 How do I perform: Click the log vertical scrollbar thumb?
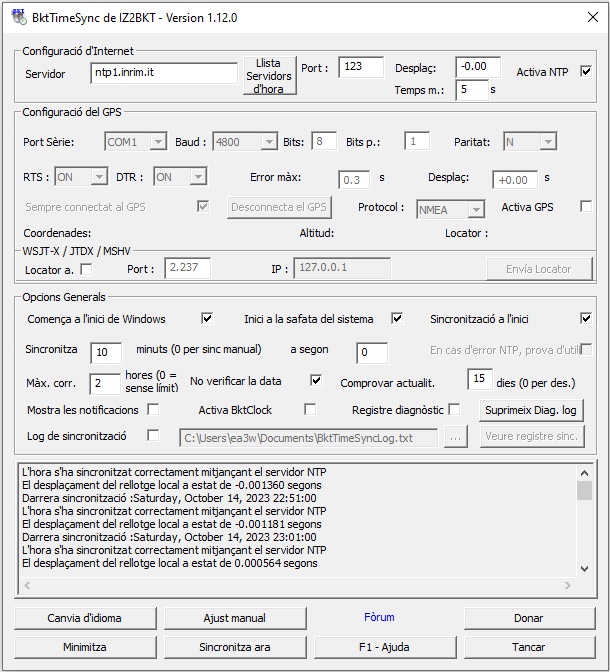(584, 491)
